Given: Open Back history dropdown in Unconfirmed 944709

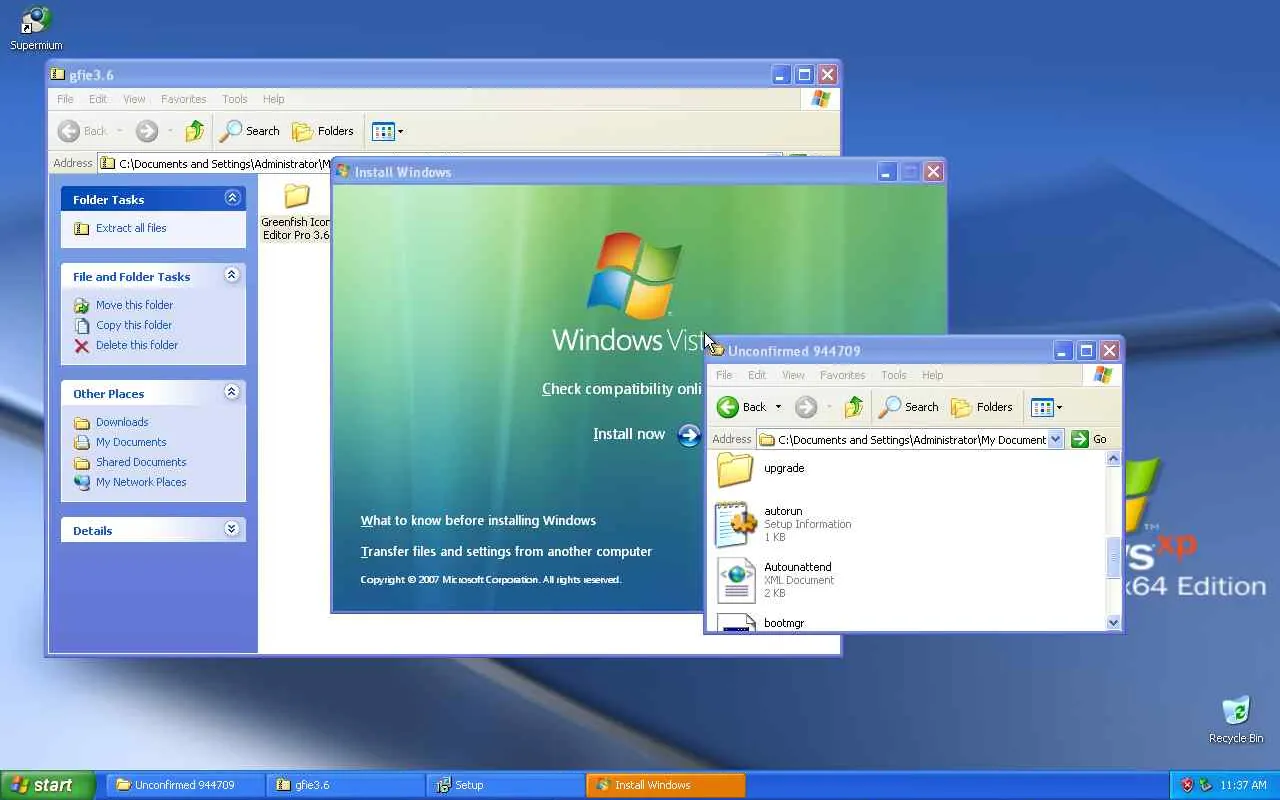Looking at the screenshot, I should [x=778, y=407].
